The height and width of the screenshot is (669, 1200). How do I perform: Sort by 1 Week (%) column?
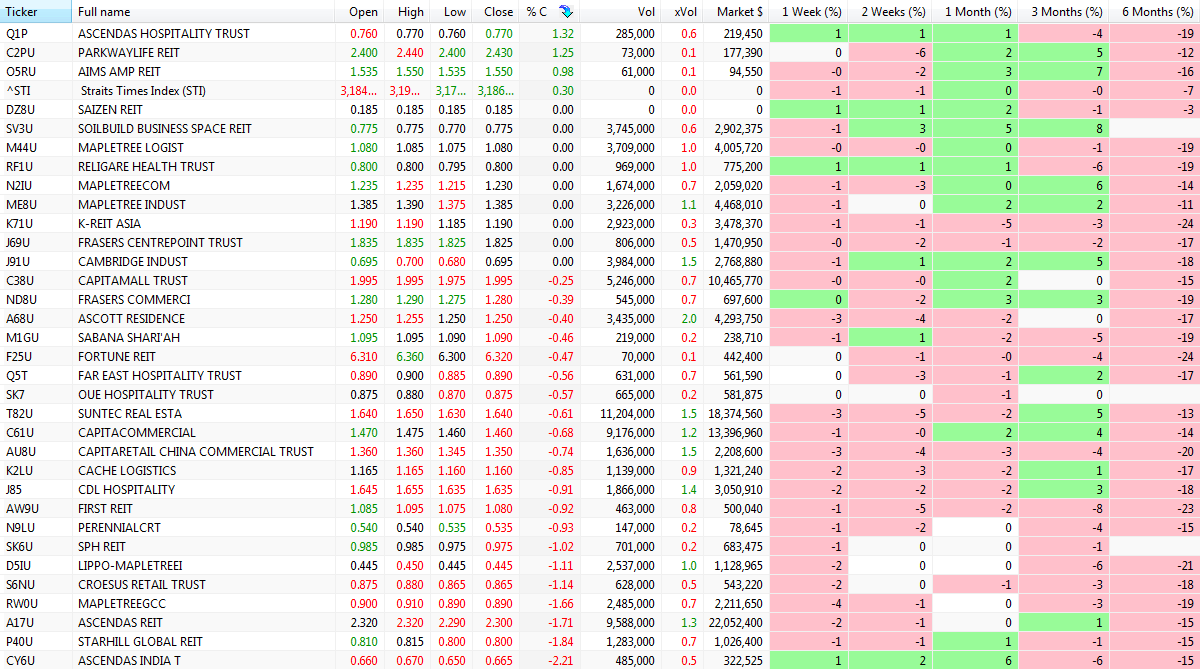tap(811, 11)
